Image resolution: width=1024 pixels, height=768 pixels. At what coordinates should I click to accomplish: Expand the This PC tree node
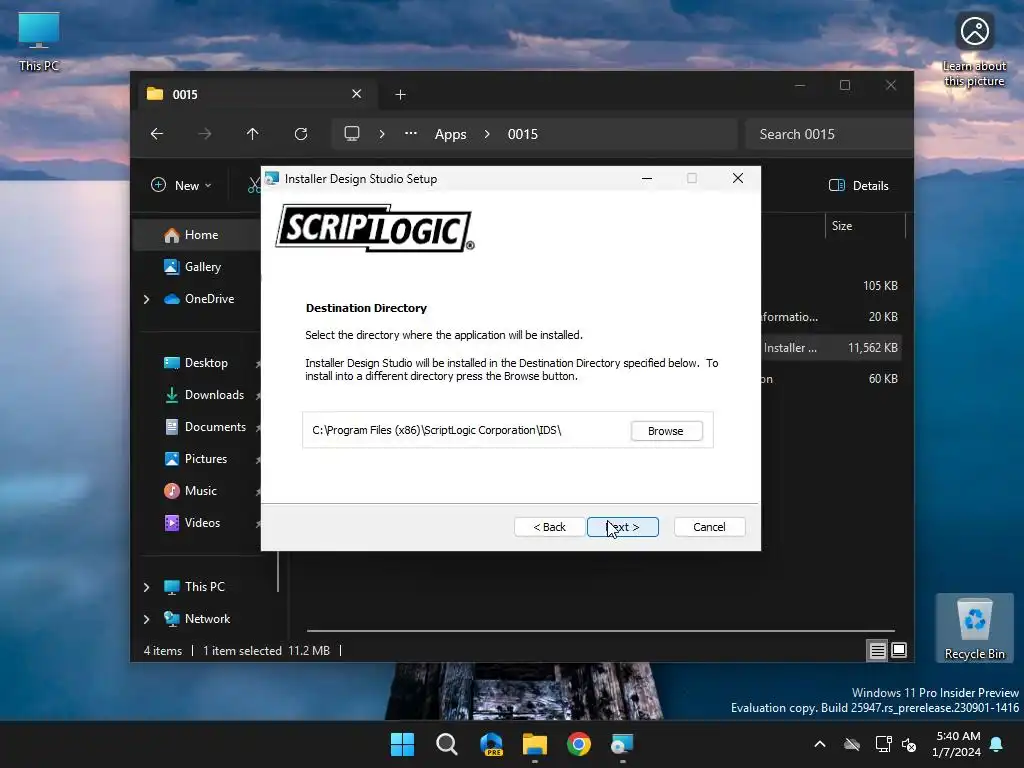click(147, 587)
